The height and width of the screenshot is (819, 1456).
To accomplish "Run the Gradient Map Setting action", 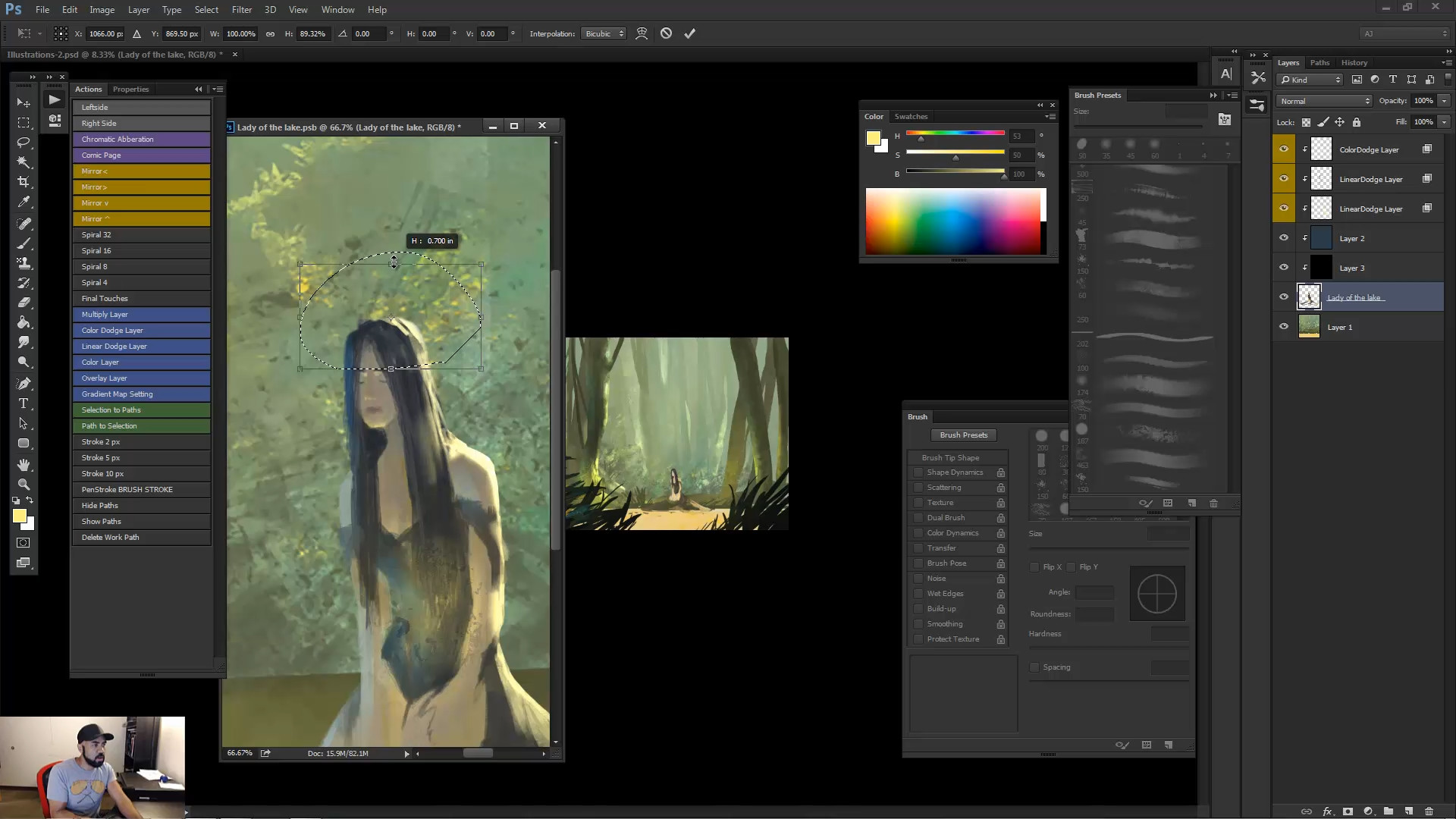I will (x=142, y=394).
